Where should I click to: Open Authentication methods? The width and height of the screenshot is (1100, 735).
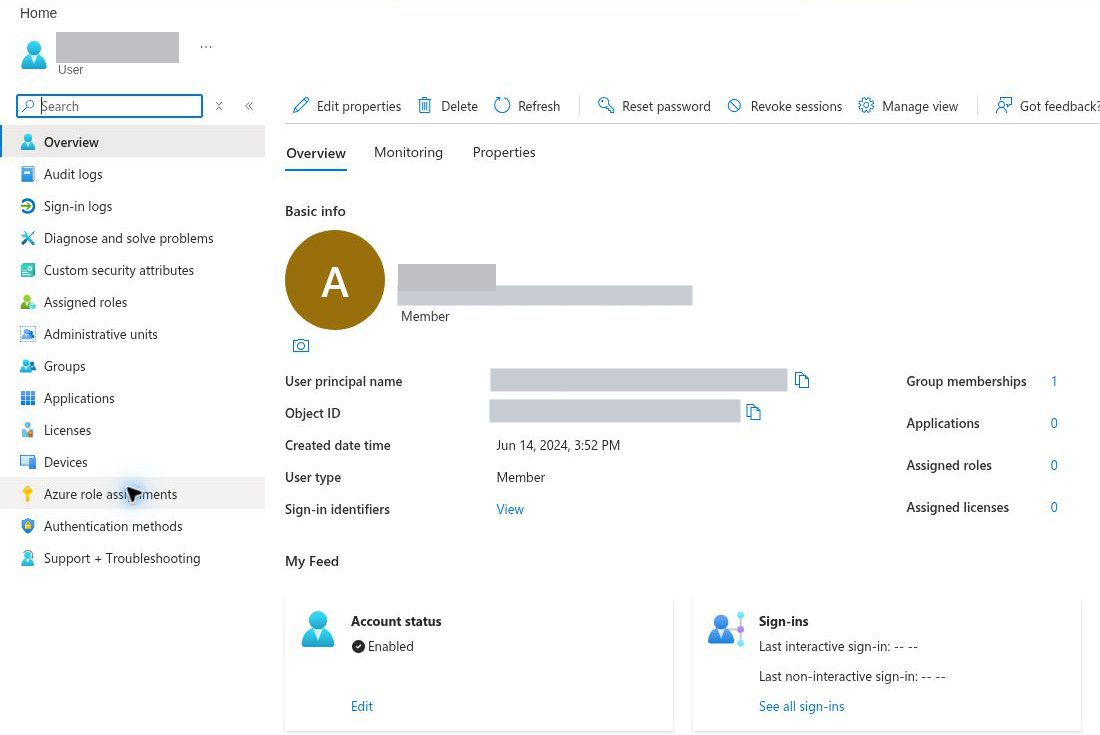(133, 526)
